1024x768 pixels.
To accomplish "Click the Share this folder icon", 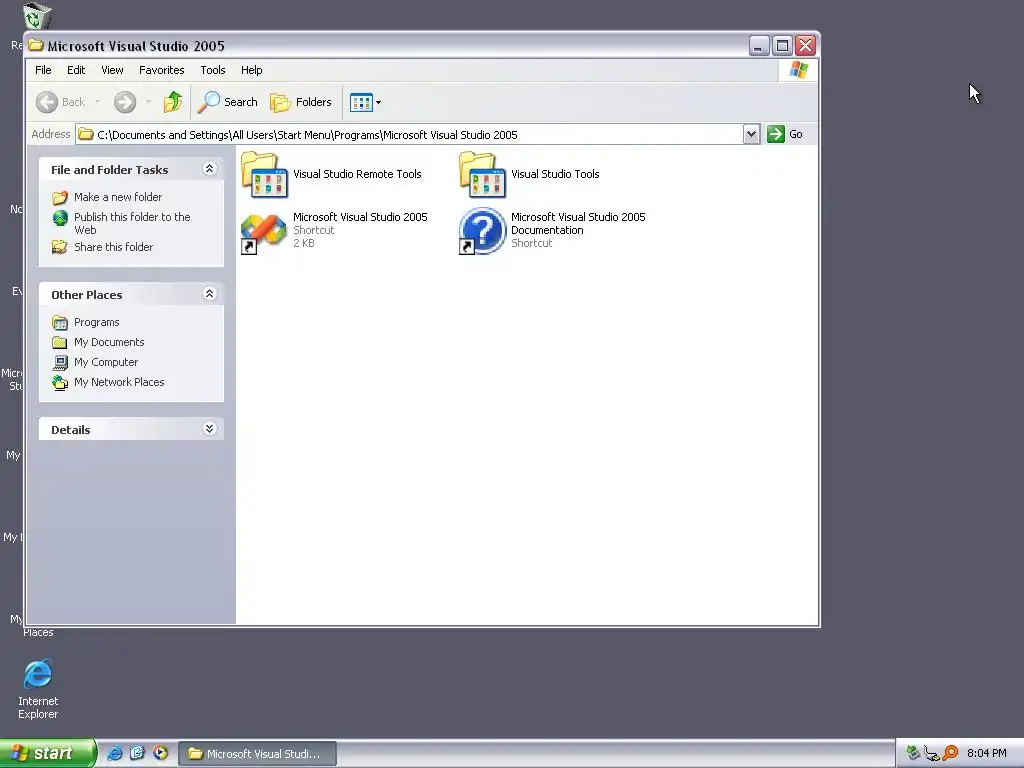I will pyautogui.click(x=60, y=247).
